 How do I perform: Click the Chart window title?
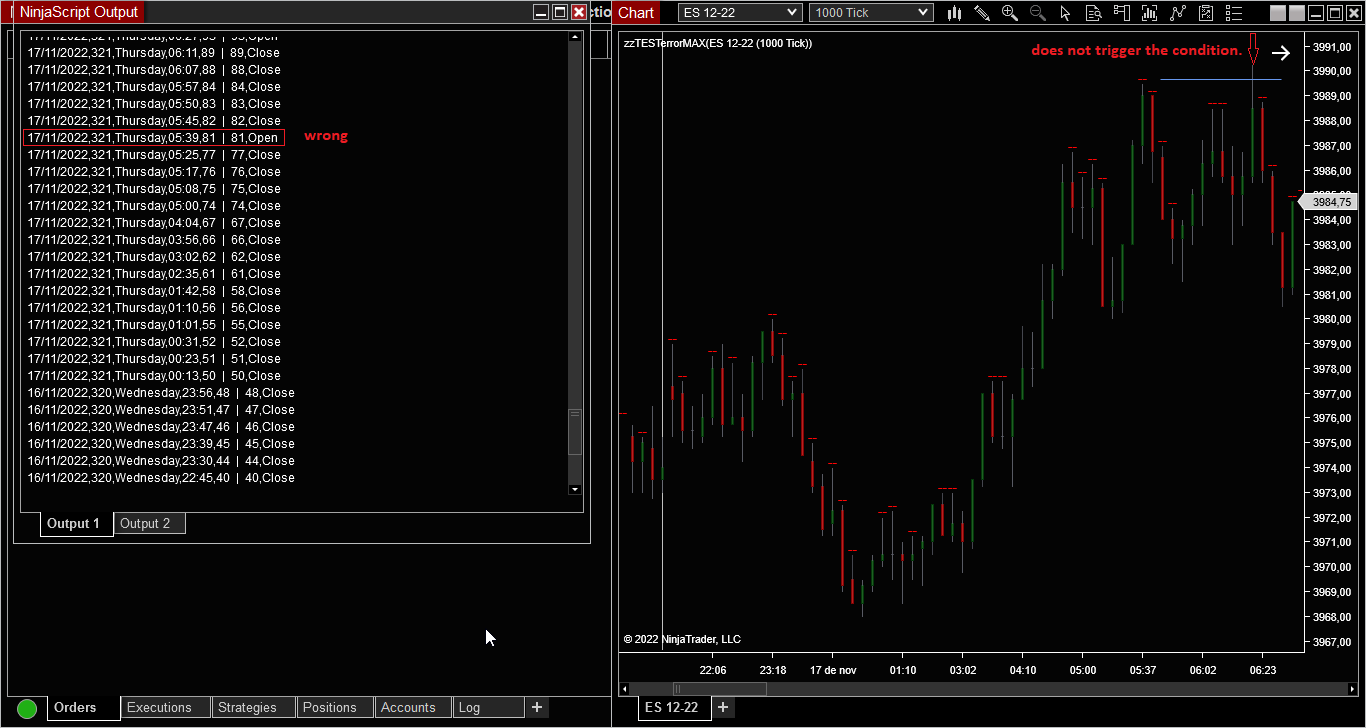[636, 12]
